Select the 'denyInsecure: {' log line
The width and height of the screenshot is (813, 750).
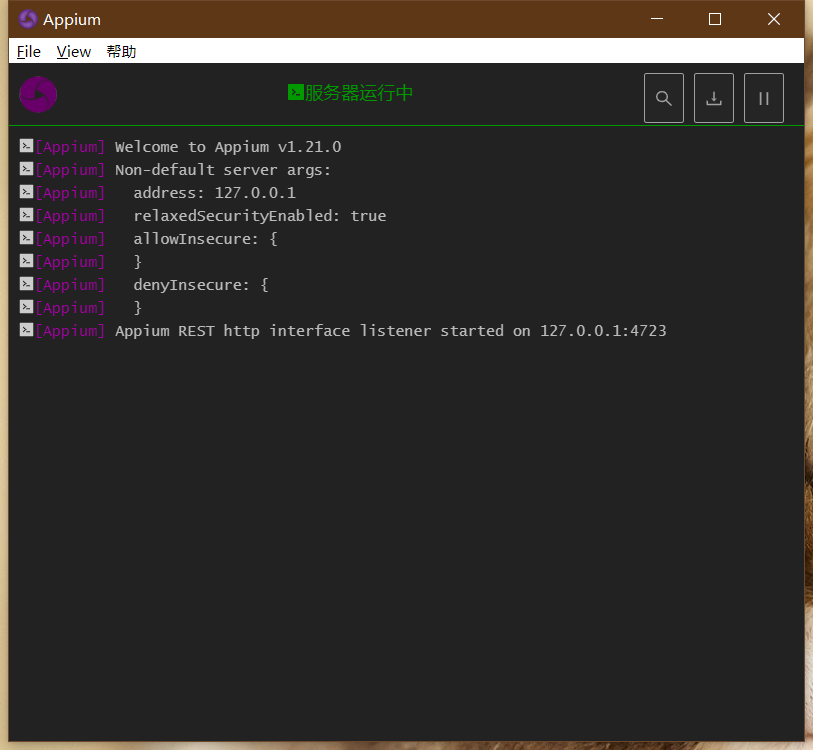pos(201,285)
